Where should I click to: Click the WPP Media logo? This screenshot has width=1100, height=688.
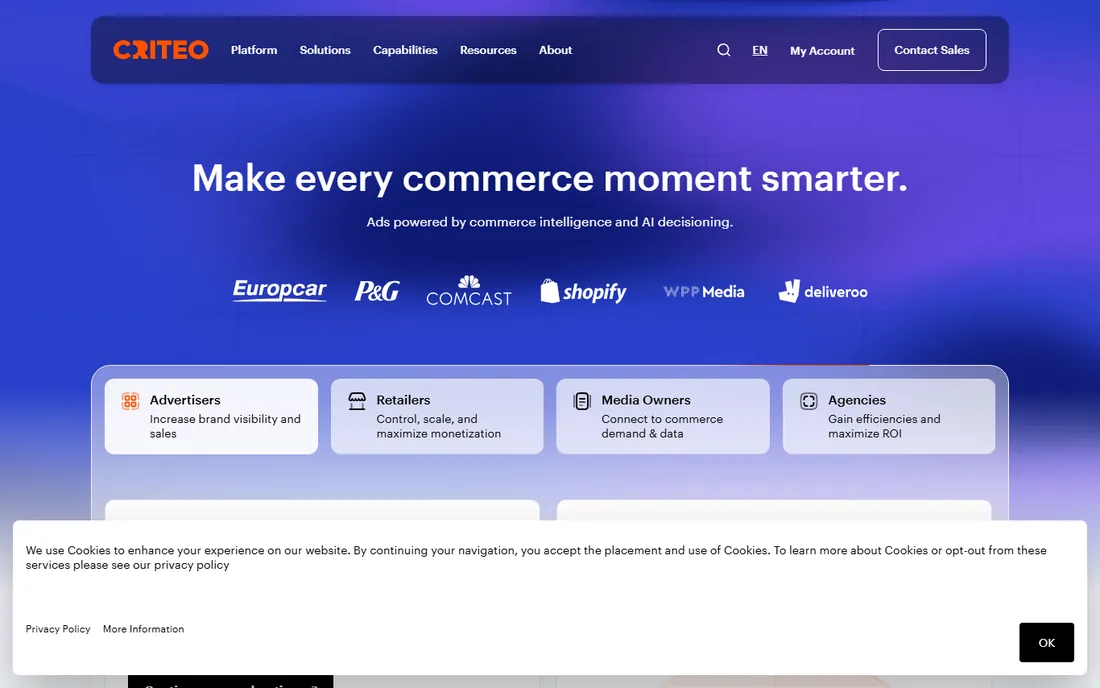704,292
